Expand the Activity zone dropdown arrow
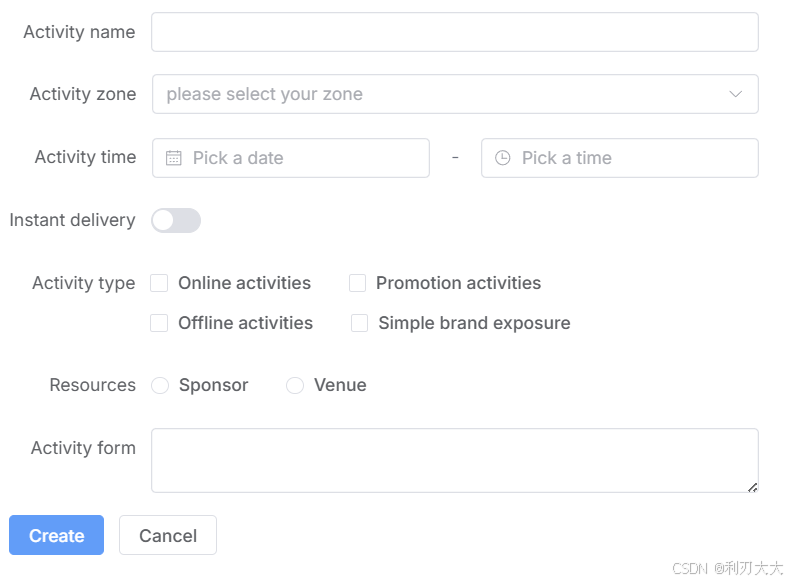791x582 pixels. coord(736,94)
